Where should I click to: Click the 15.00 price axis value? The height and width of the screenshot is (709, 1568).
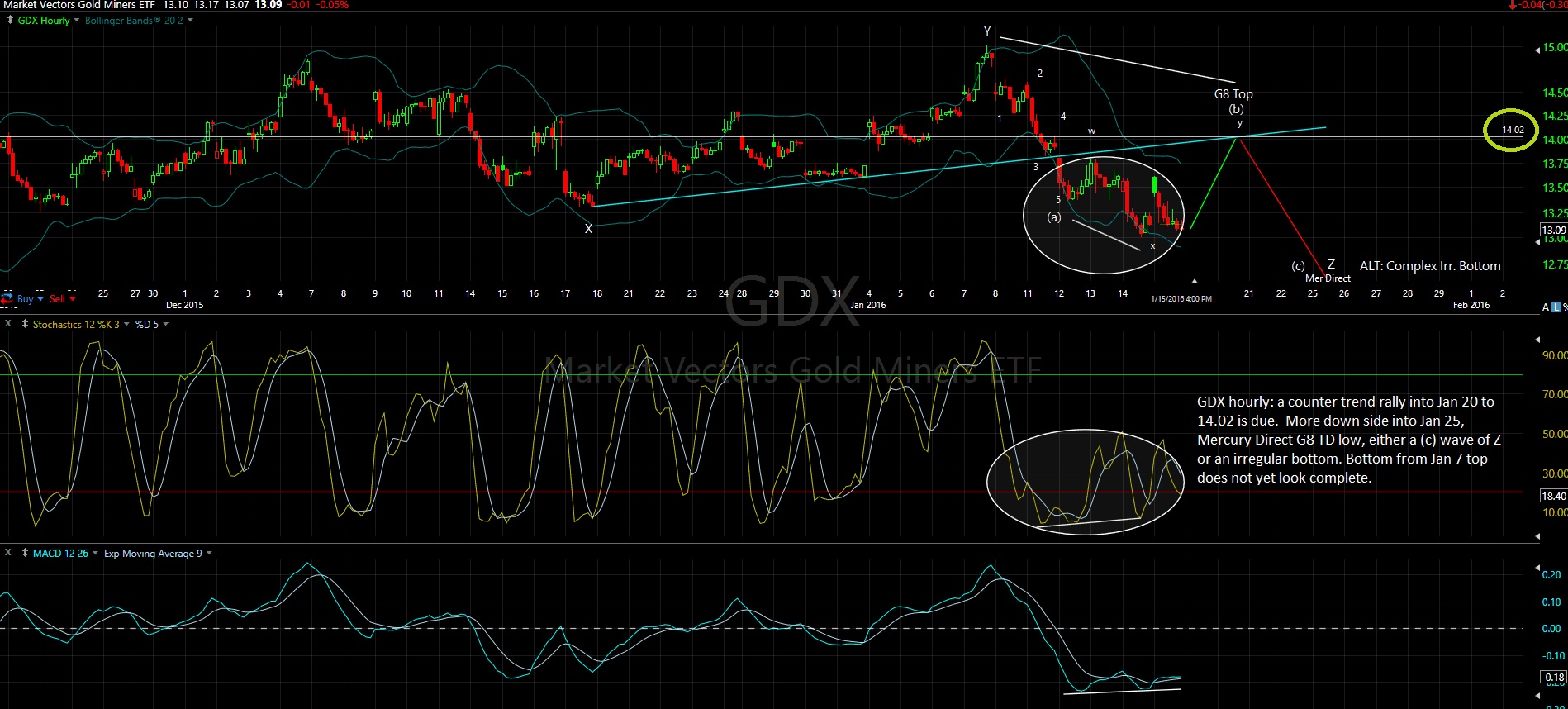[1555, 47]
